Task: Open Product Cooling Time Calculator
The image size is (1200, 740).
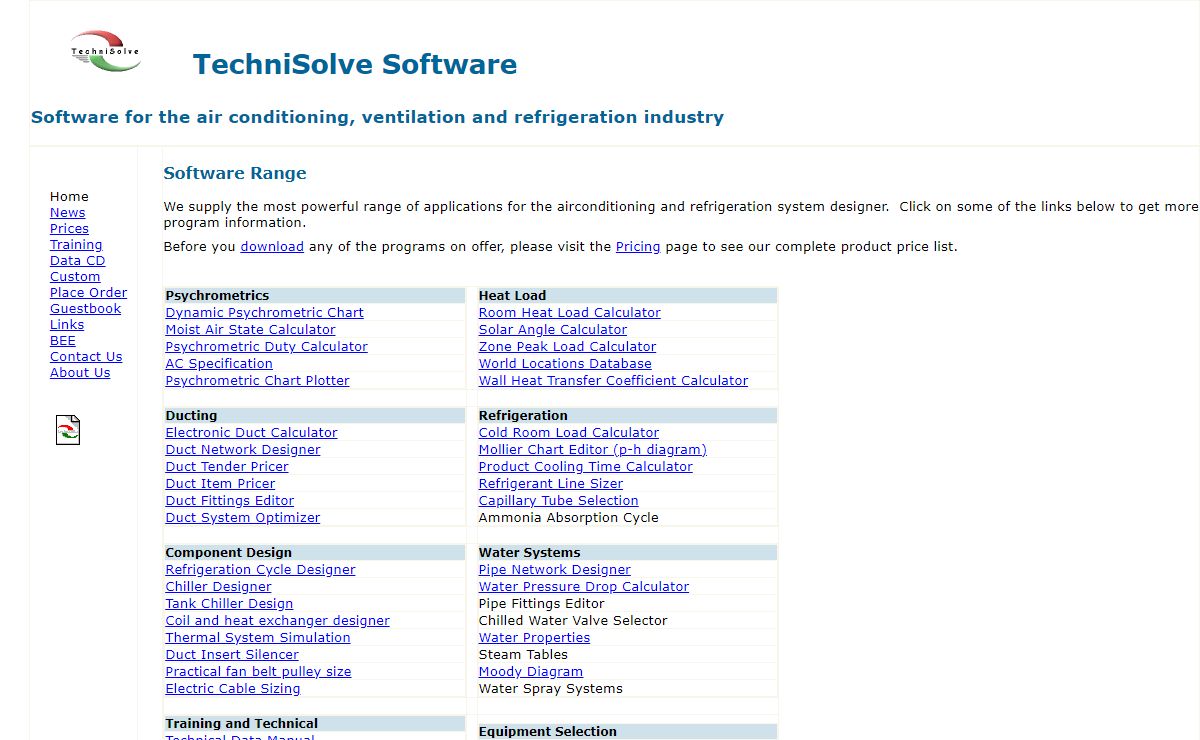Action: tap(586, 467)
